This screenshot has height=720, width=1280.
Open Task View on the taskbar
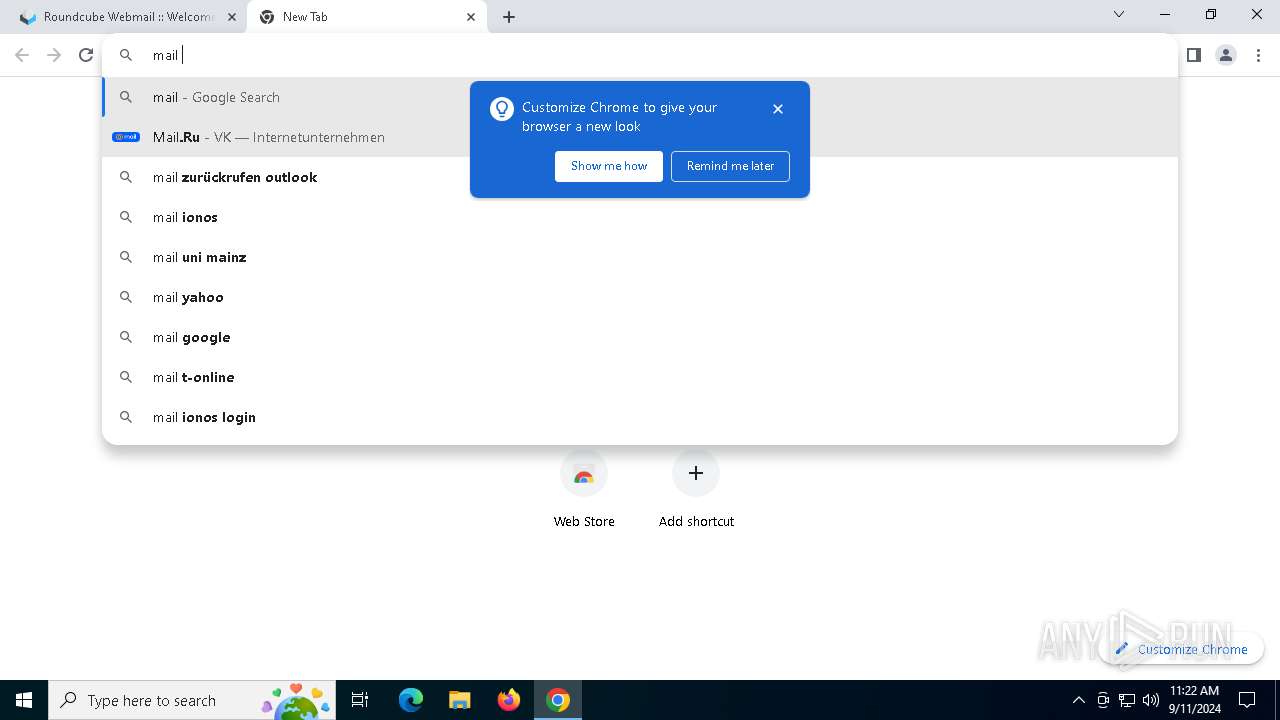pyautogui.click(x=361, y=700)
